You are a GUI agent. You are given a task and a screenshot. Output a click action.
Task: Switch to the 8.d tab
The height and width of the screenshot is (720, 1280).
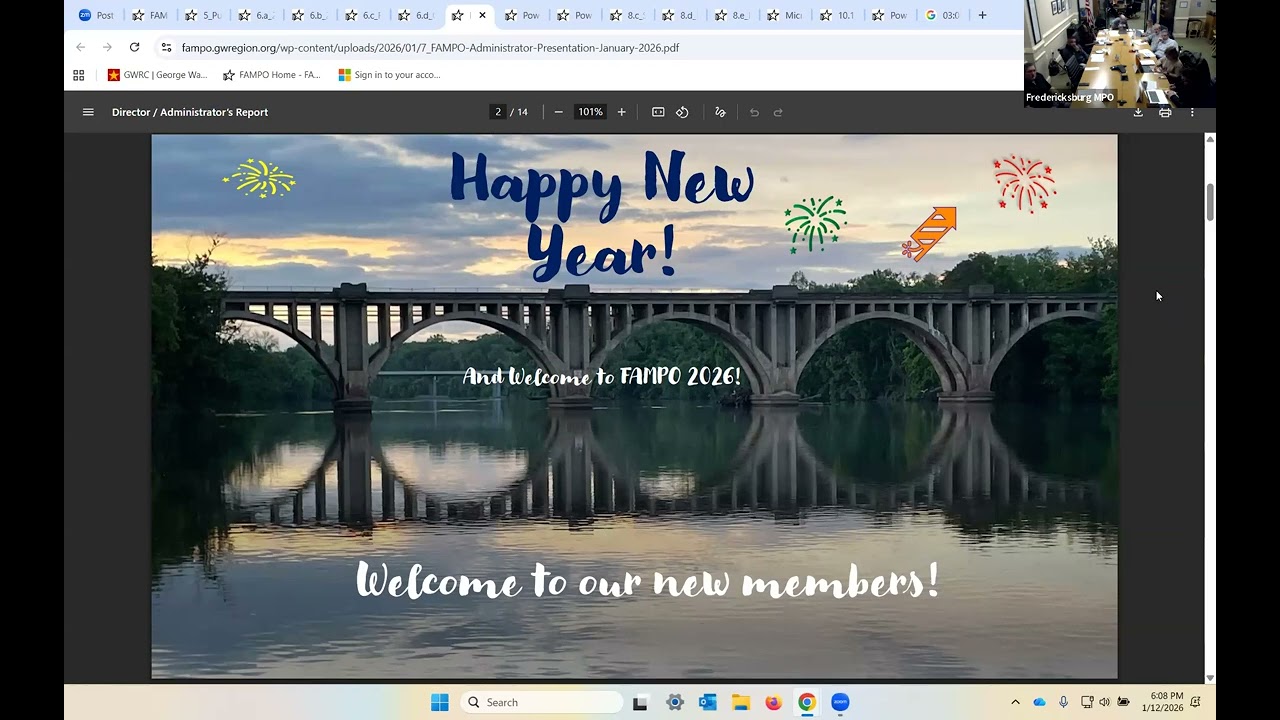point(680,15)
